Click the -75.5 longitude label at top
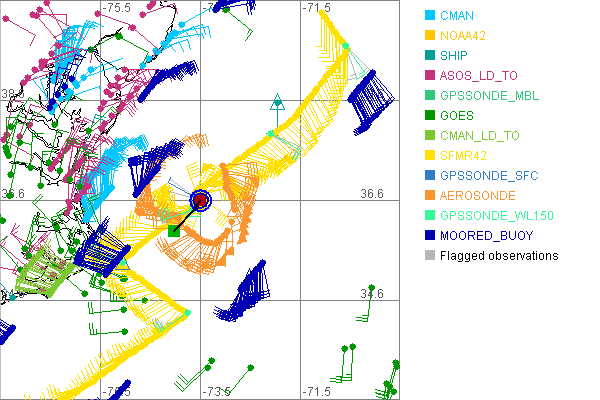Viewport: 600px width, 400px height. [118, 7]
